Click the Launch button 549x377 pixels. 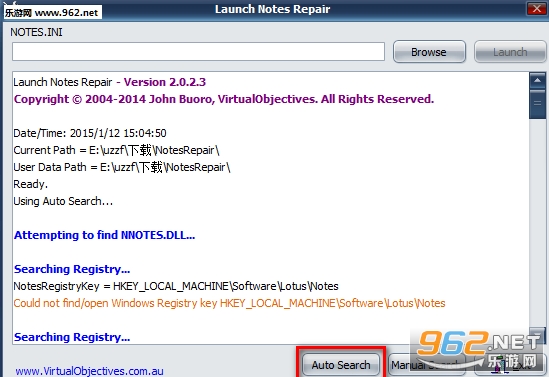tap(510, 52)
